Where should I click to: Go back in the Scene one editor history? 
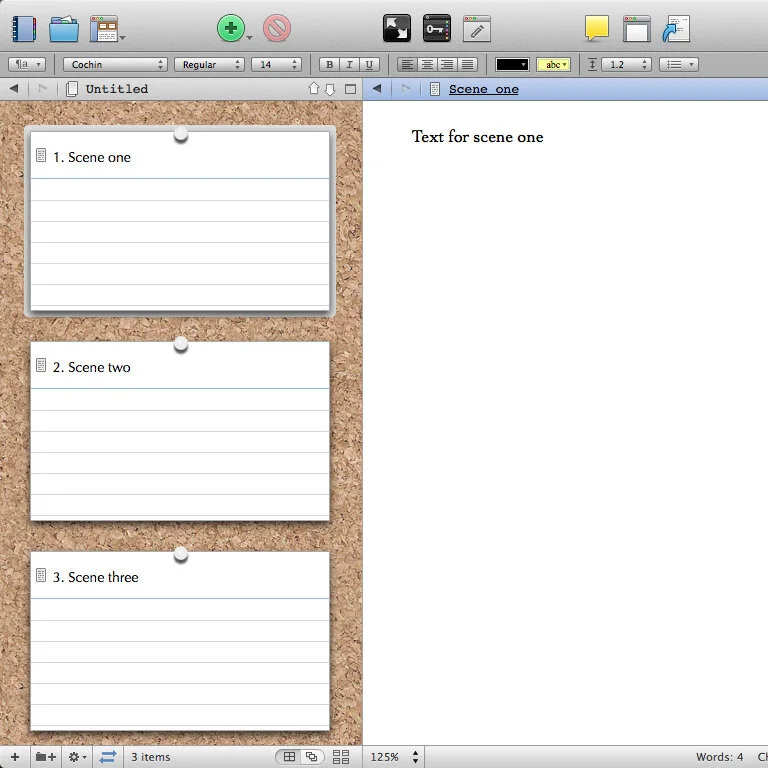377,89
